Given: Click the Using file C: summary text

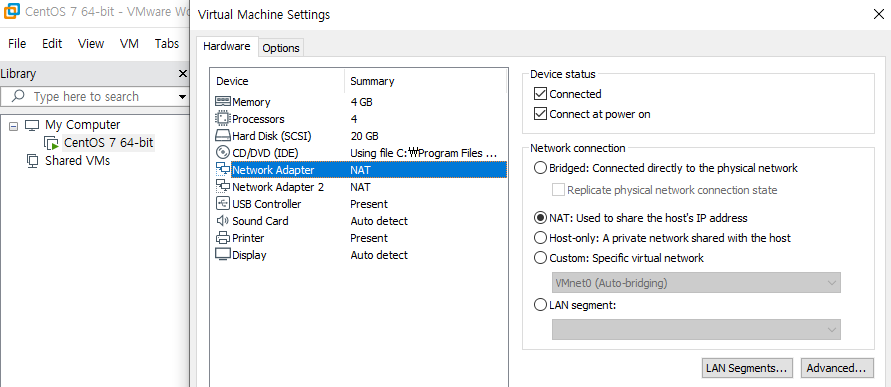Looking at the screenshot, I should coord(424,153).
